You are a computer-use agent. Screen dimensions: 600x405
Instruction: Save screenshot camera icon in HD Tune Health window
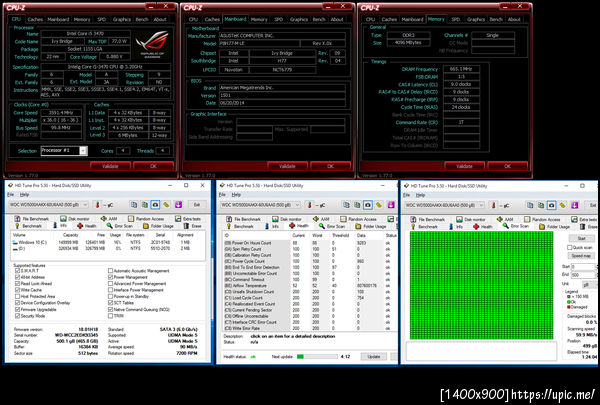(x=367, y=205)
